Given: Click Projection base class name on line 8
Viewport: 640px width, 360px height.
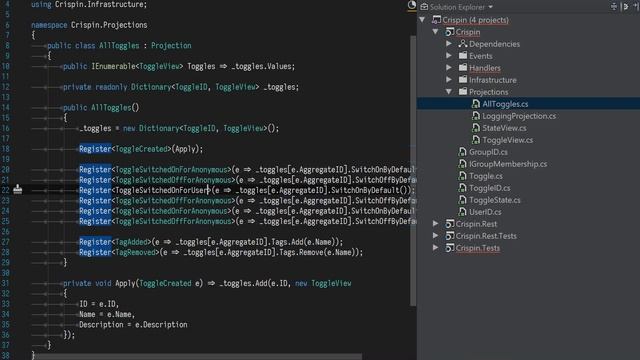Looking at the screenshot, I should (171, 45).
